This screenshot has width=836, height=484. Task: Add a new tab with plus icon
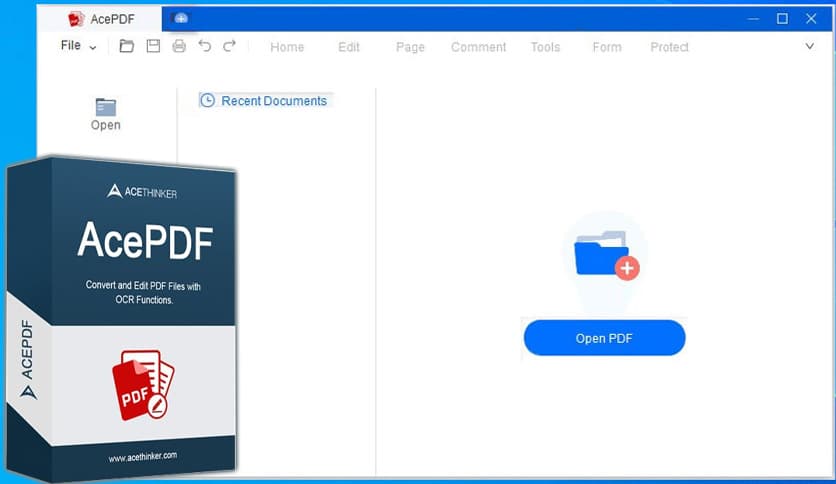pos(181,19)
